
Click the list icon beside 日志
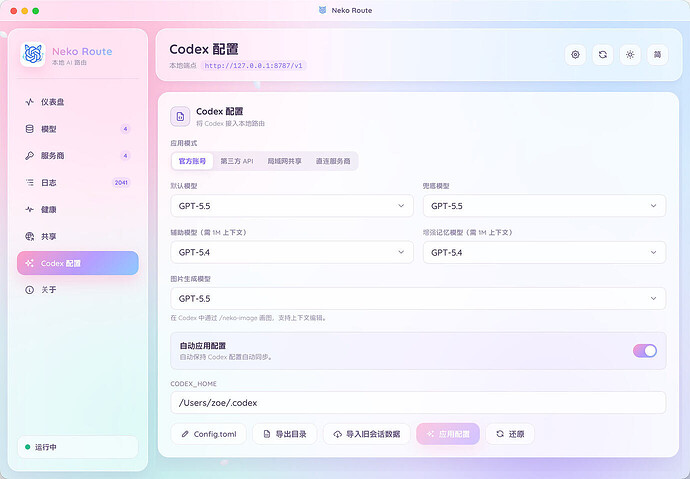[29, 183]
